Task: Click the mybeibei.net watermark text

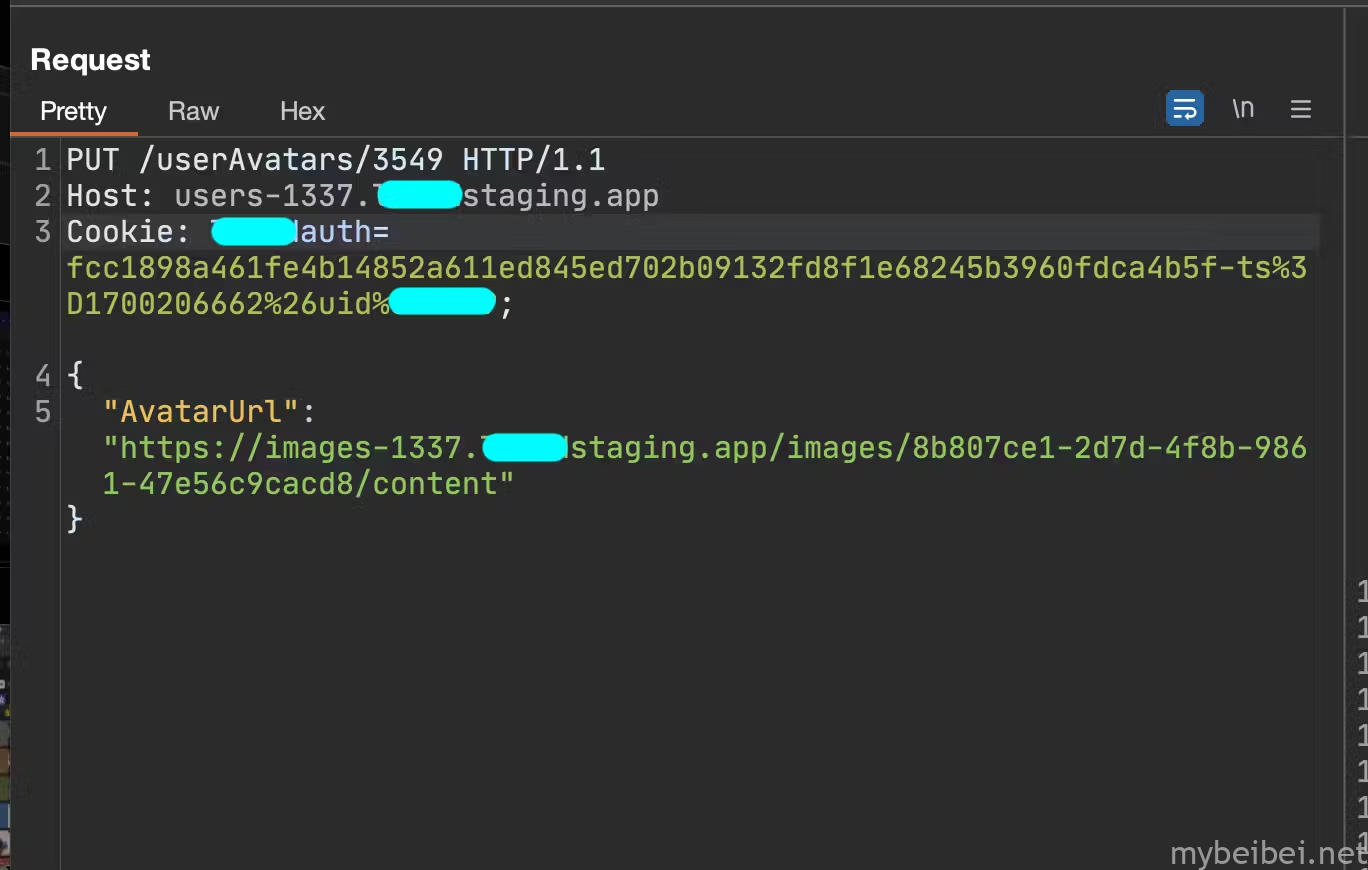Action: (1268, 854)
